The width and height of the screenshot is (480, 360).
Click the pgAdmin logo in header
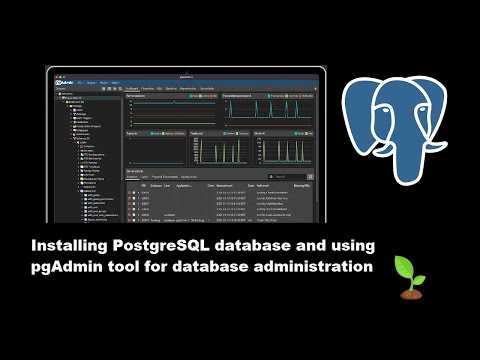click(x=64, y=83)
